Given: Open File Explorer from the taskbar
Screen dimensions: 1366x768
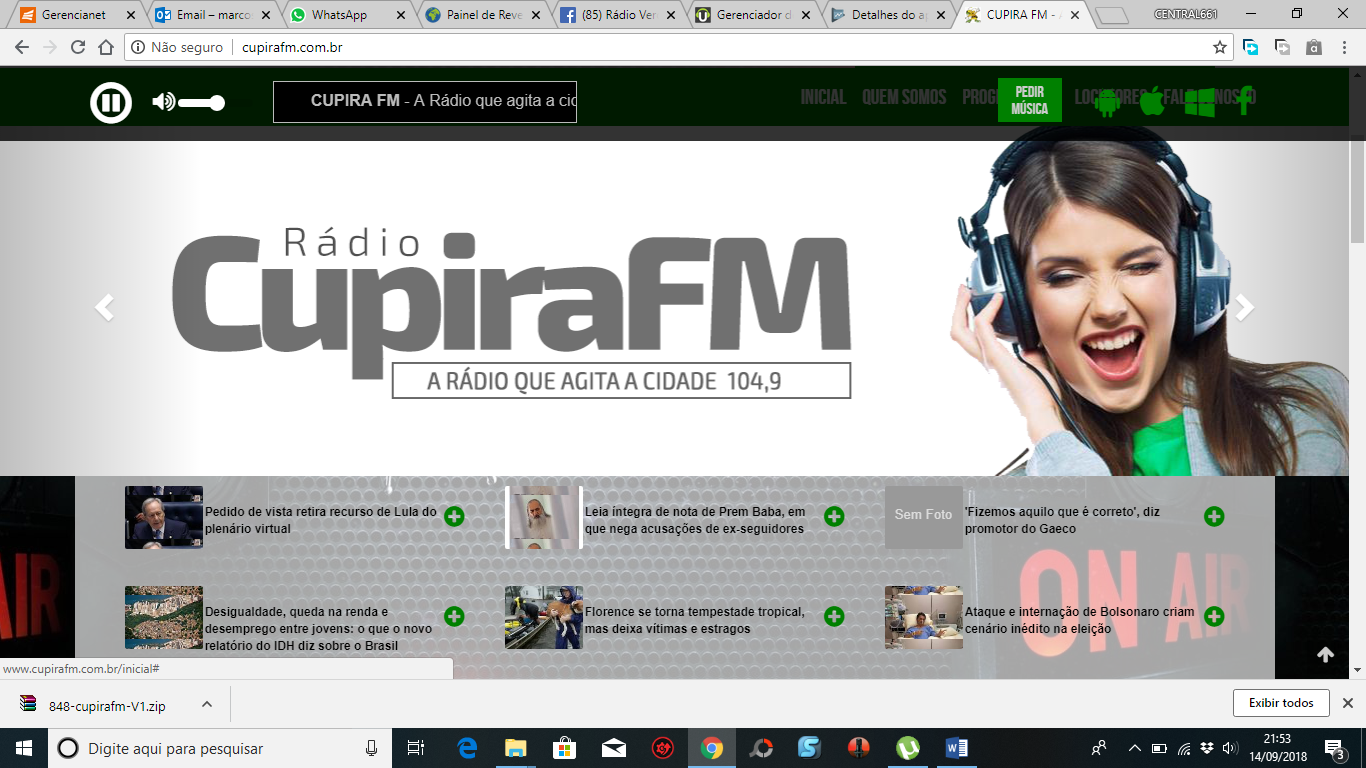Looking at the screenshot, I should 516,748.
